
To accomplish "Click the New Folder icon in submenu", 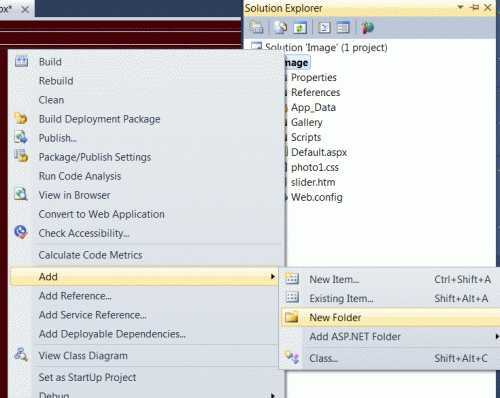I will tap(292, 317).
